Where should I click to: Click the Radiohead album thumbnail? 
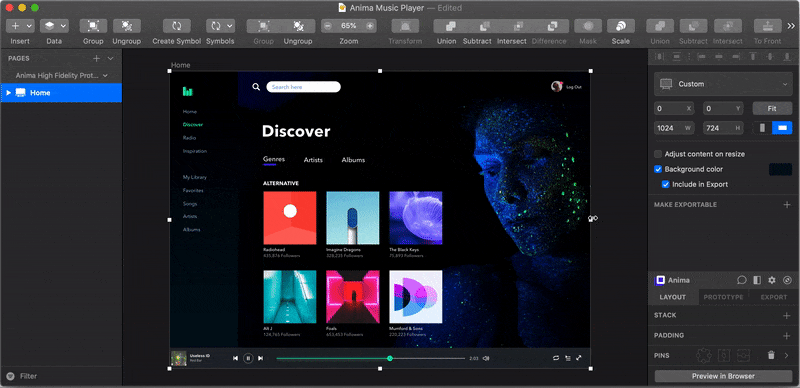[290, 218]
